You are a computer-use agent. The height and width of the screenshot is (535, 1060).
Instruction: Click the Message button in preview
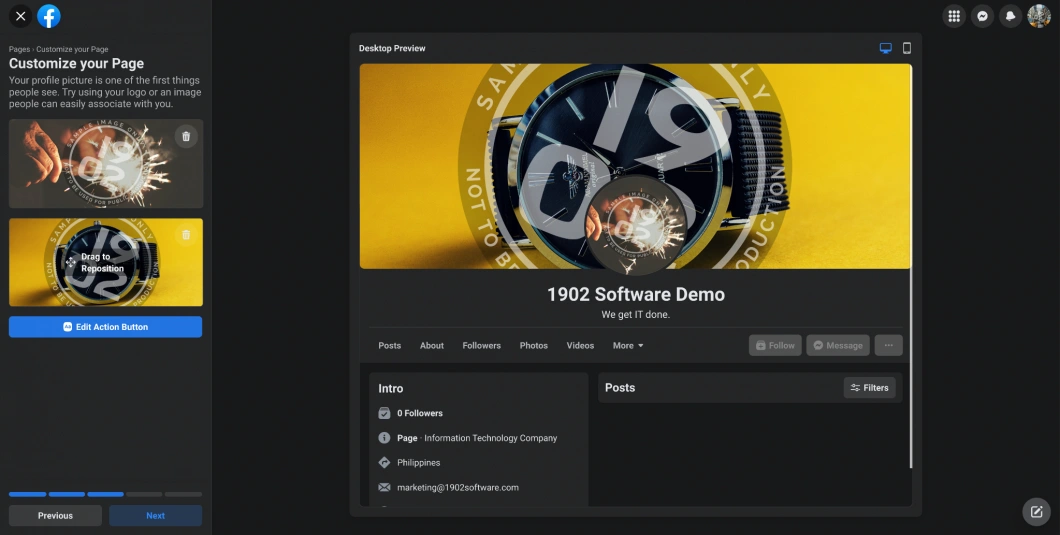click(x=838, y=345)
